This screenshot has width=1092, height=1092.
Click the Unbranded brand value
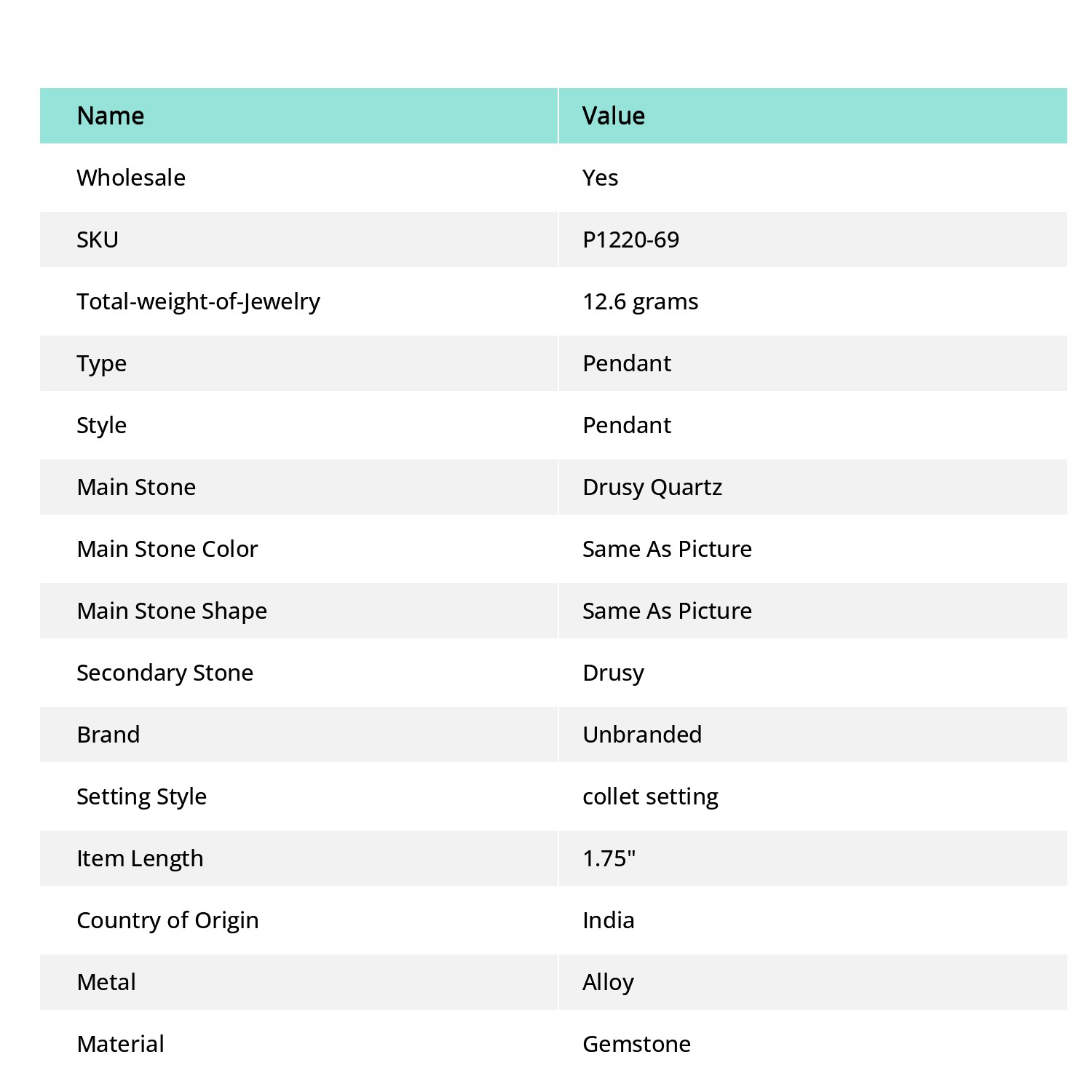click(x=642, y=735)
